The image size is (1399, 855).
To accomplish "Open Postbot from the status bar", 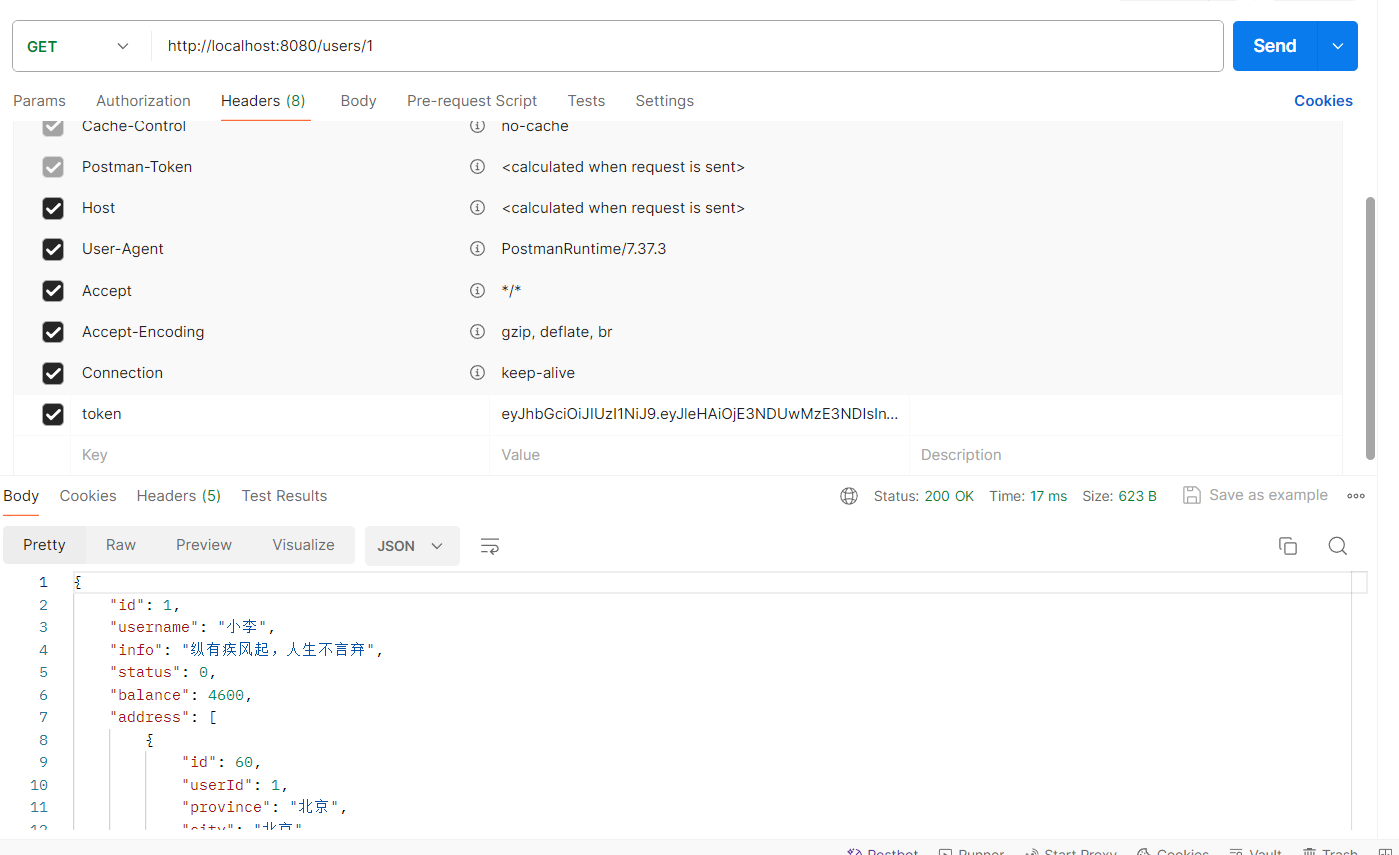I will click(x=881, y=850).
